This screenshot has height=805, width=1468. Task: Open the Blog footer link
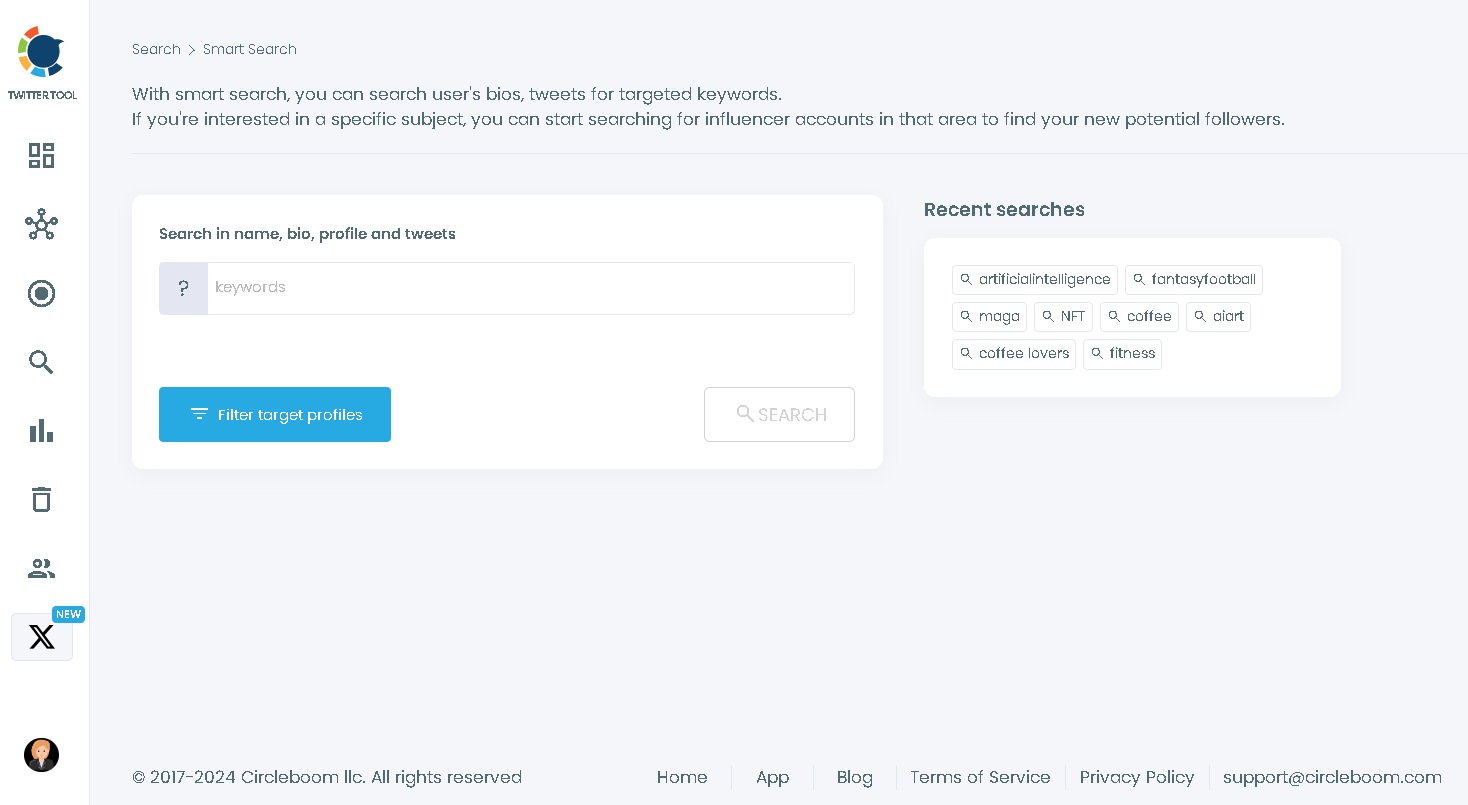[854, 777]
